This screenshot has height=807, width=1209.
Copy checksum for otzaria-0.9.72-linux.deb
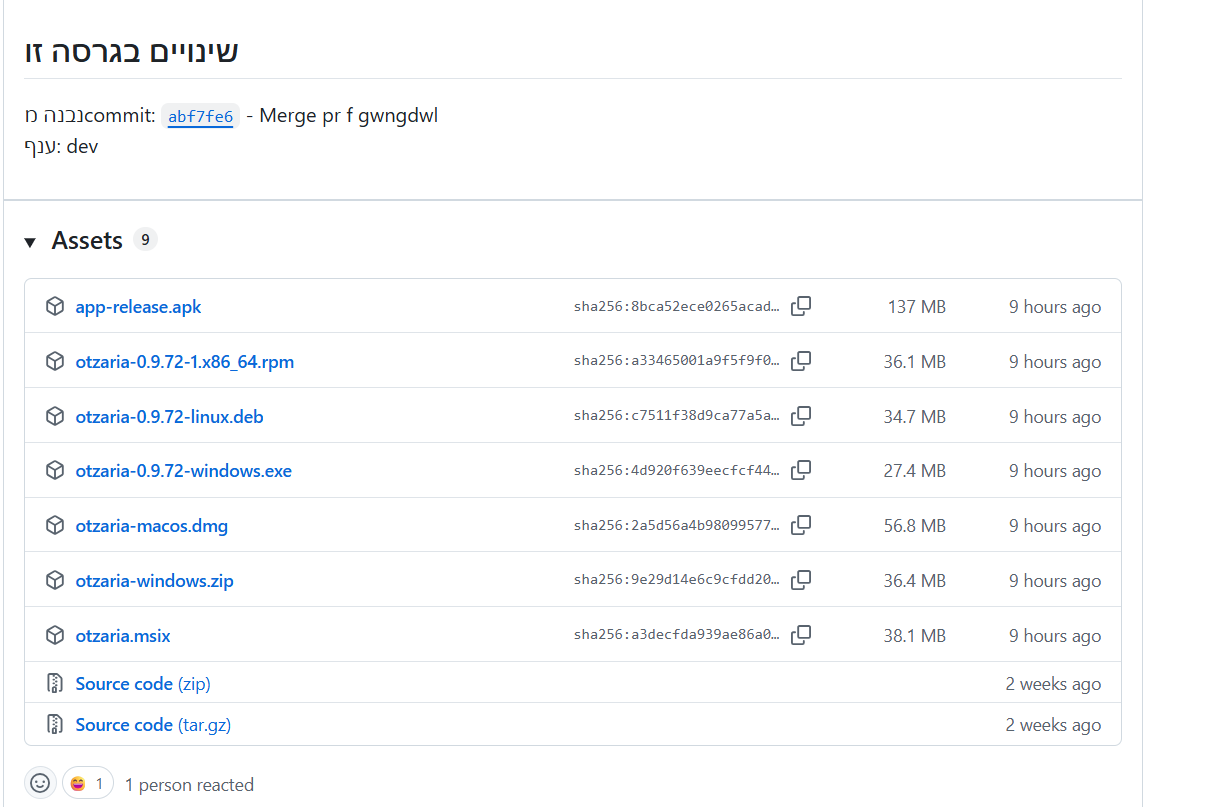pos(801,416)
